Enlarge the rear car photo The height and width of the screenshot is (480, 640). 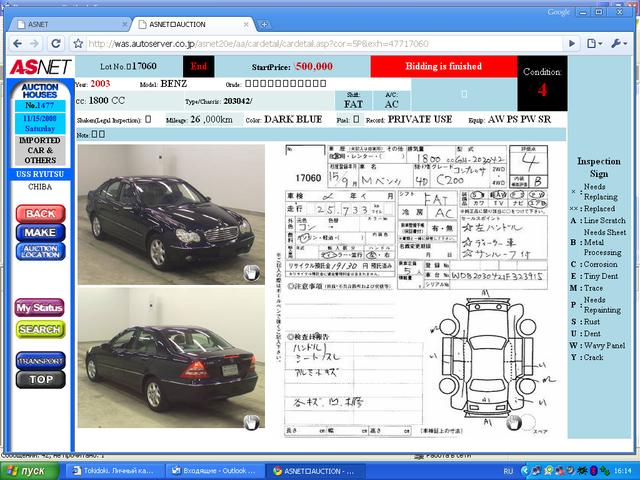171,358
